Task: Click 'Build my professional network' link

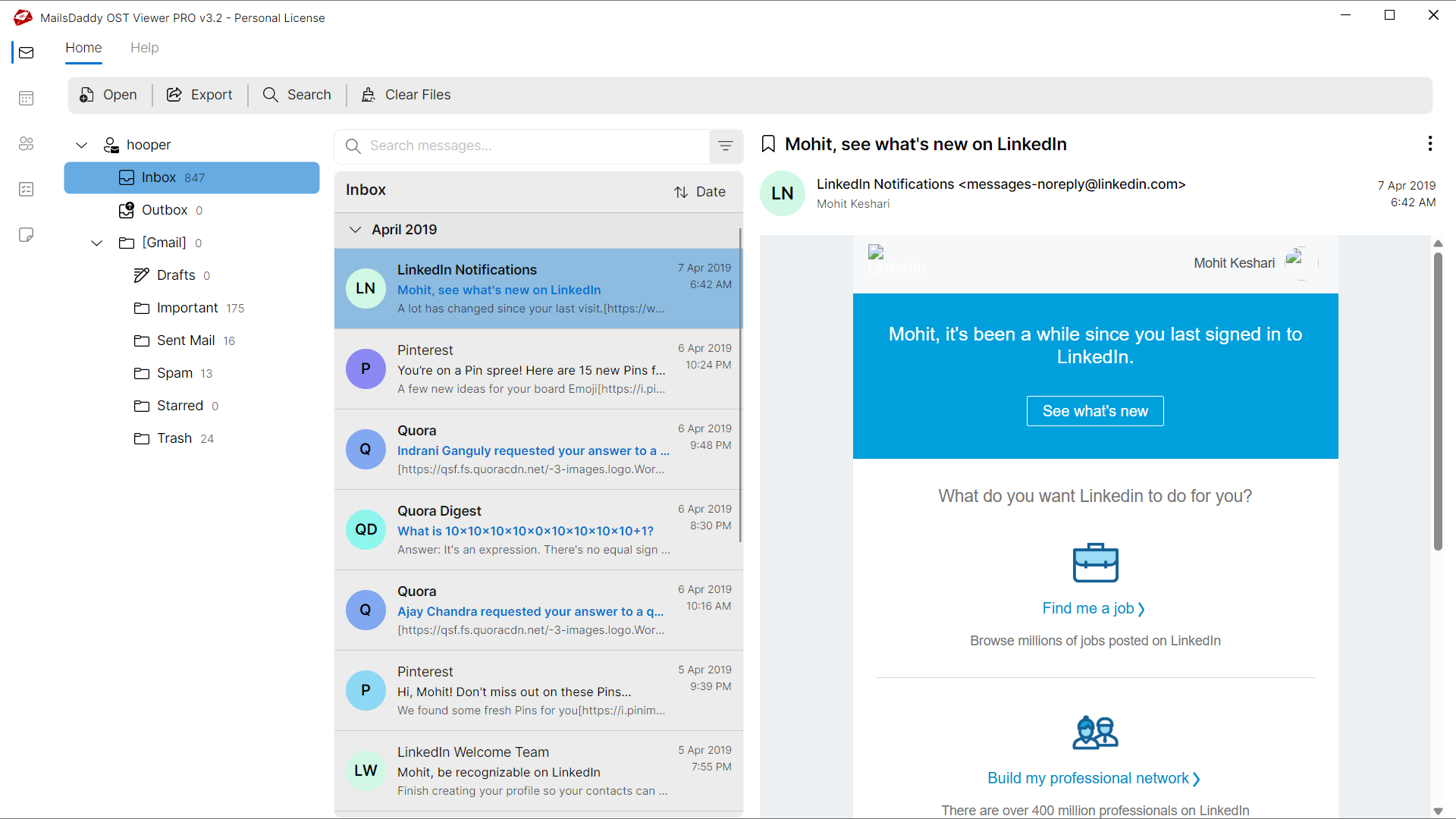Action: [1094, 778]
